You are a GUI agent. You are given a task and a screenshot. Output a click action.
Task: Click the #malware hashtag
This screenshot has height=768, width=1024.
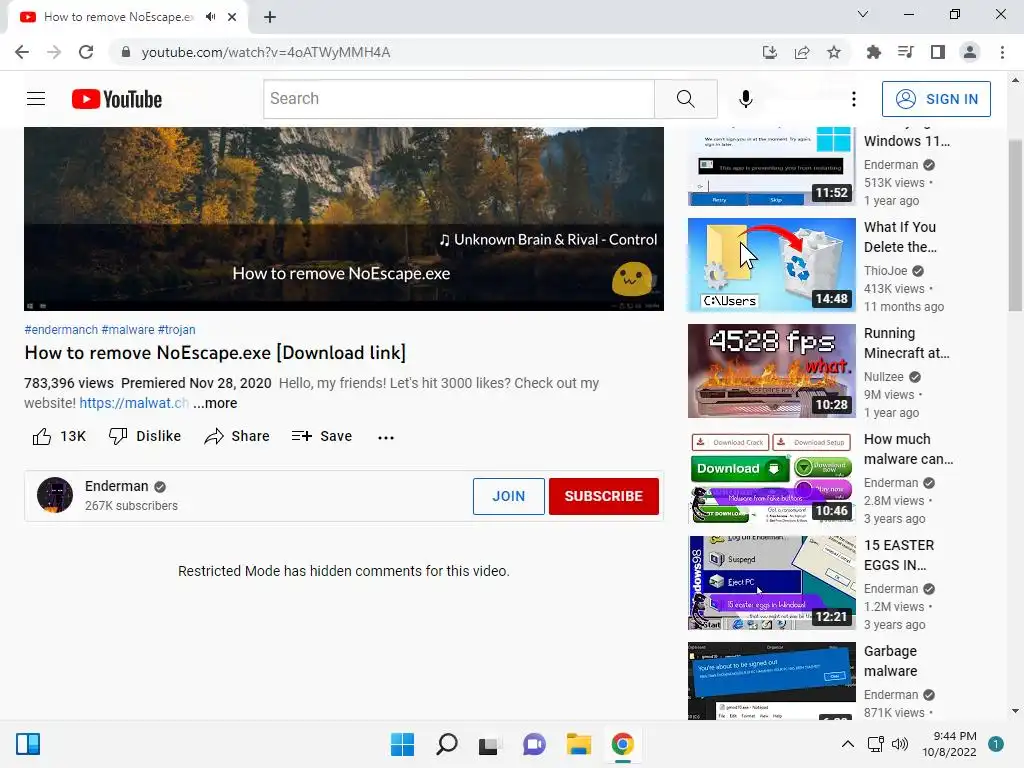(x=128, y=330)
